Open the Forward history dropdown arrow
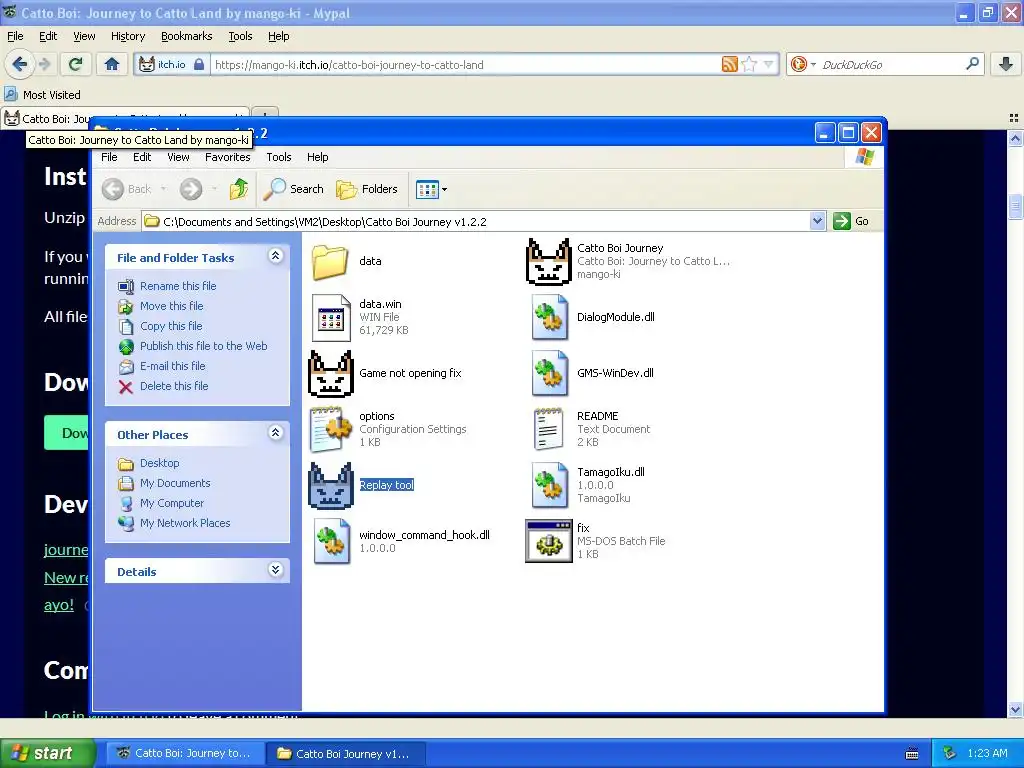The width and height of the screenshot is (1024, 768). [214, 189]
